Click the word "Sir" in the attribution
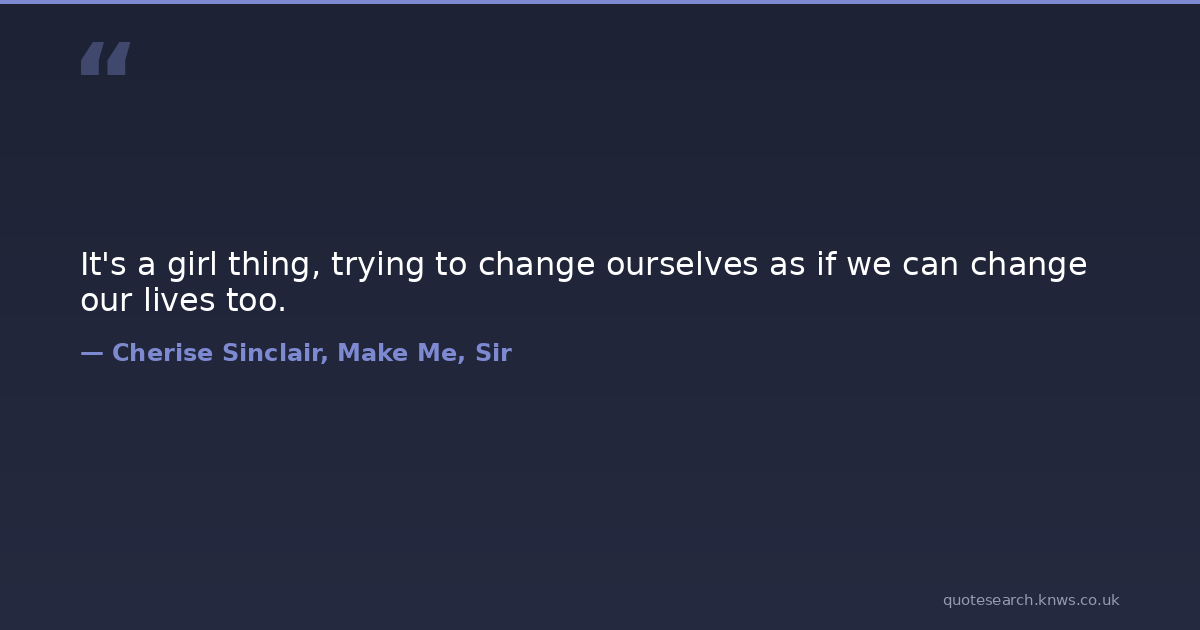Screen dimensions: 1200x630 pyautogui.click(x=494, y=353)
